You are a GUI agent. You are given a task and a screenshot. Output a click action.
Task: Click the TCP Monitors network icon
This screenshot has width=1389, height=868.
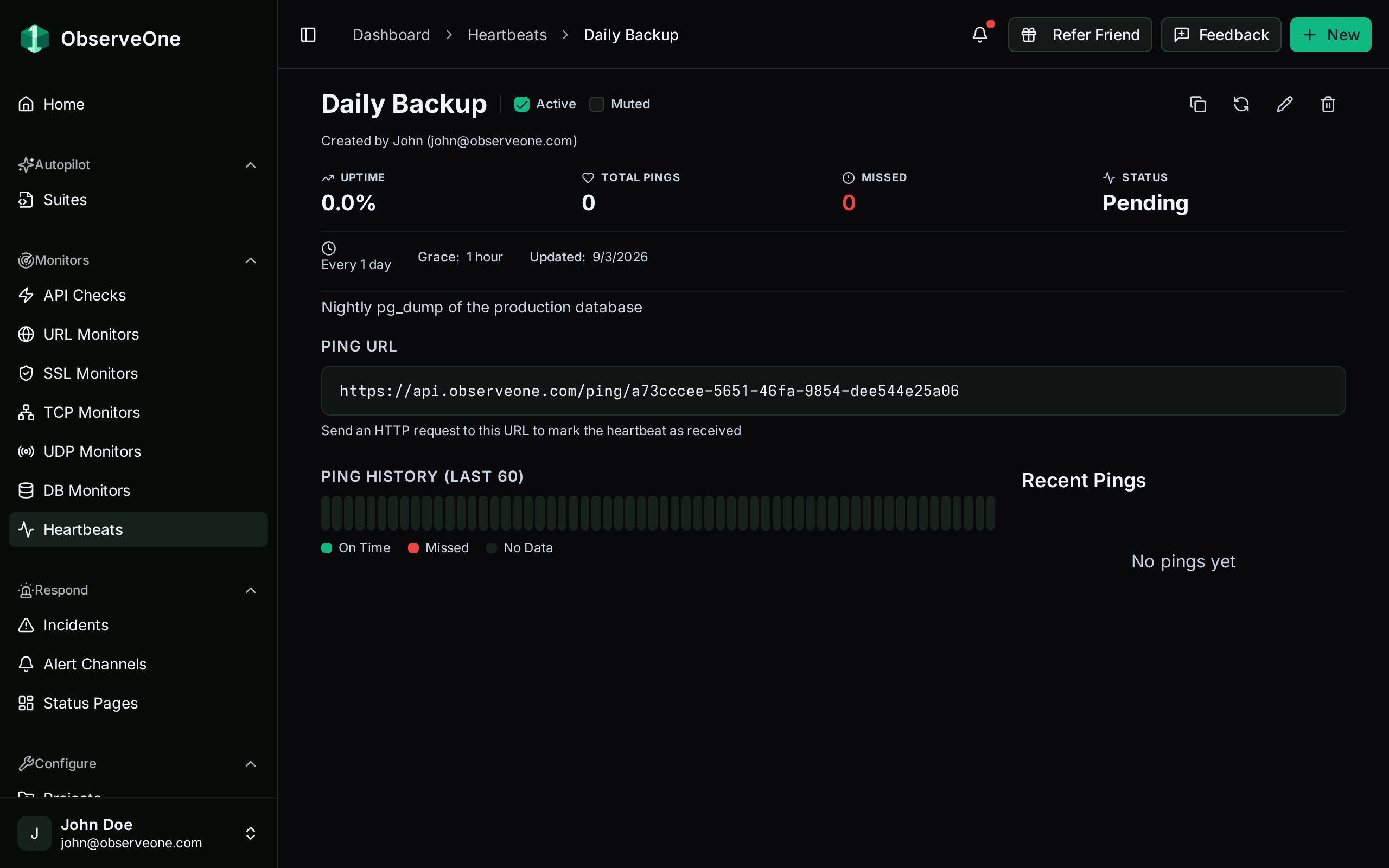click(x=26, y=412)
